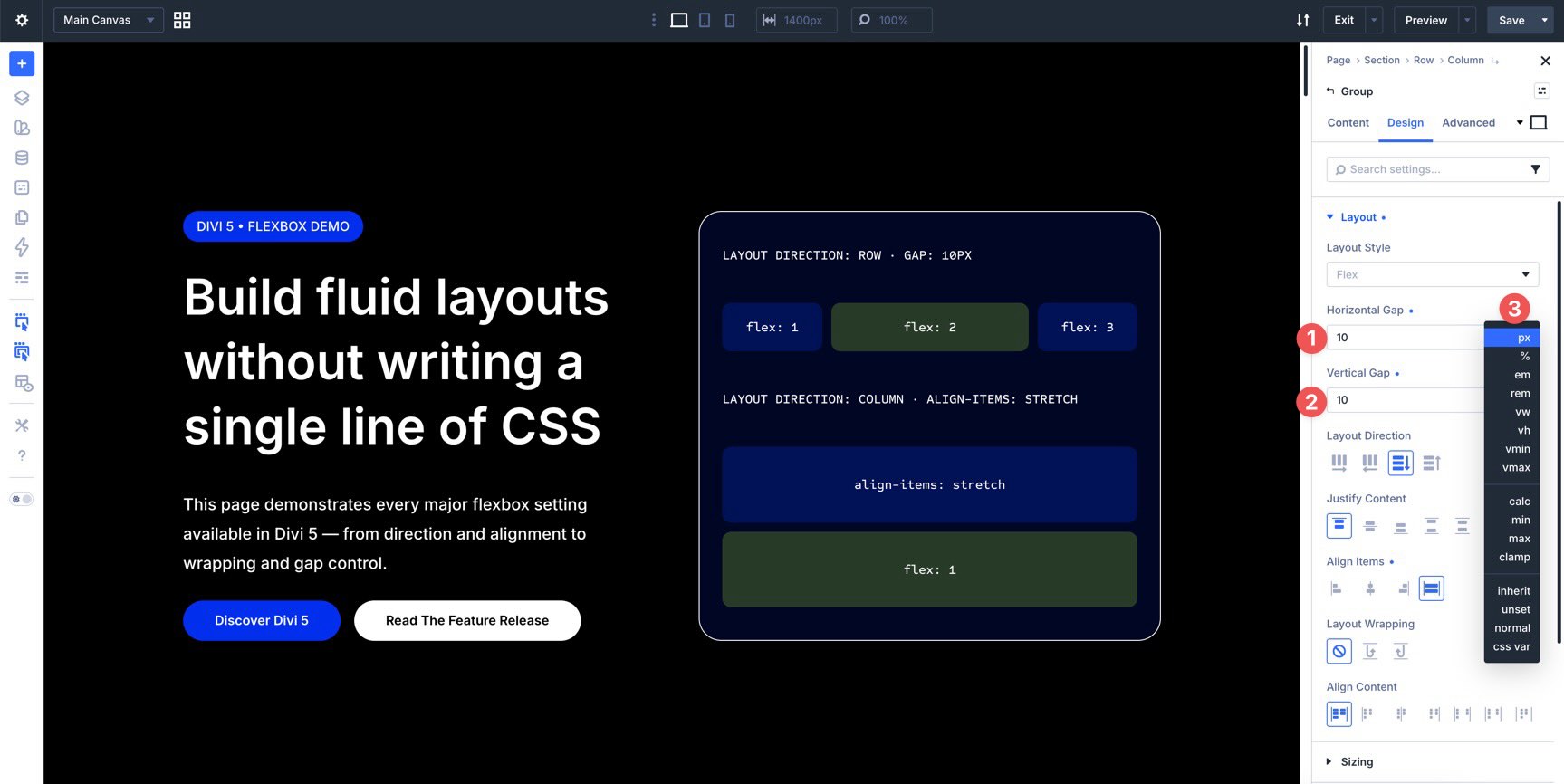Open the Layers view in sidebar
1564x784 pixels.
22,98
